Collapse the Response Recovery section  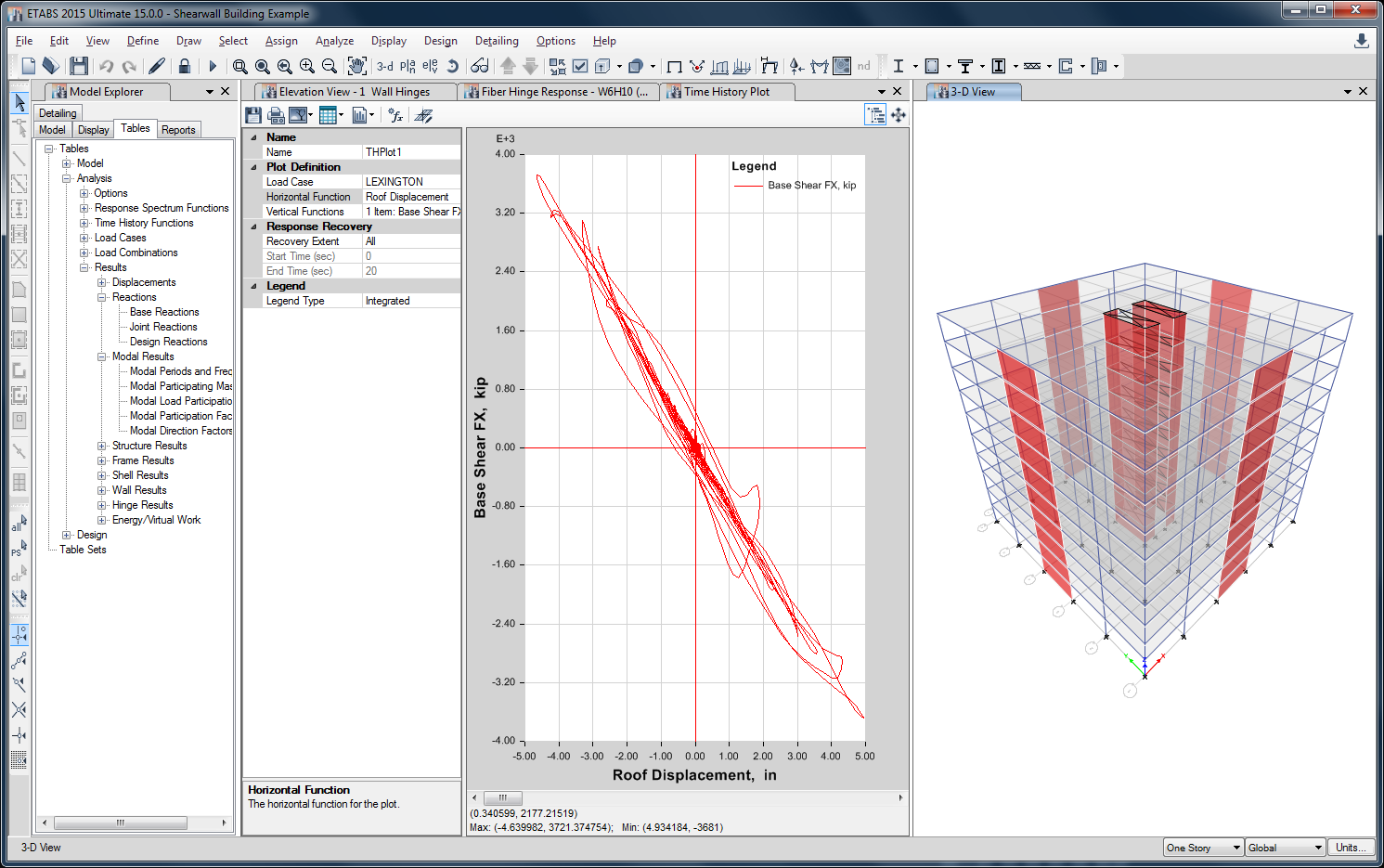[x=253, y=227]
